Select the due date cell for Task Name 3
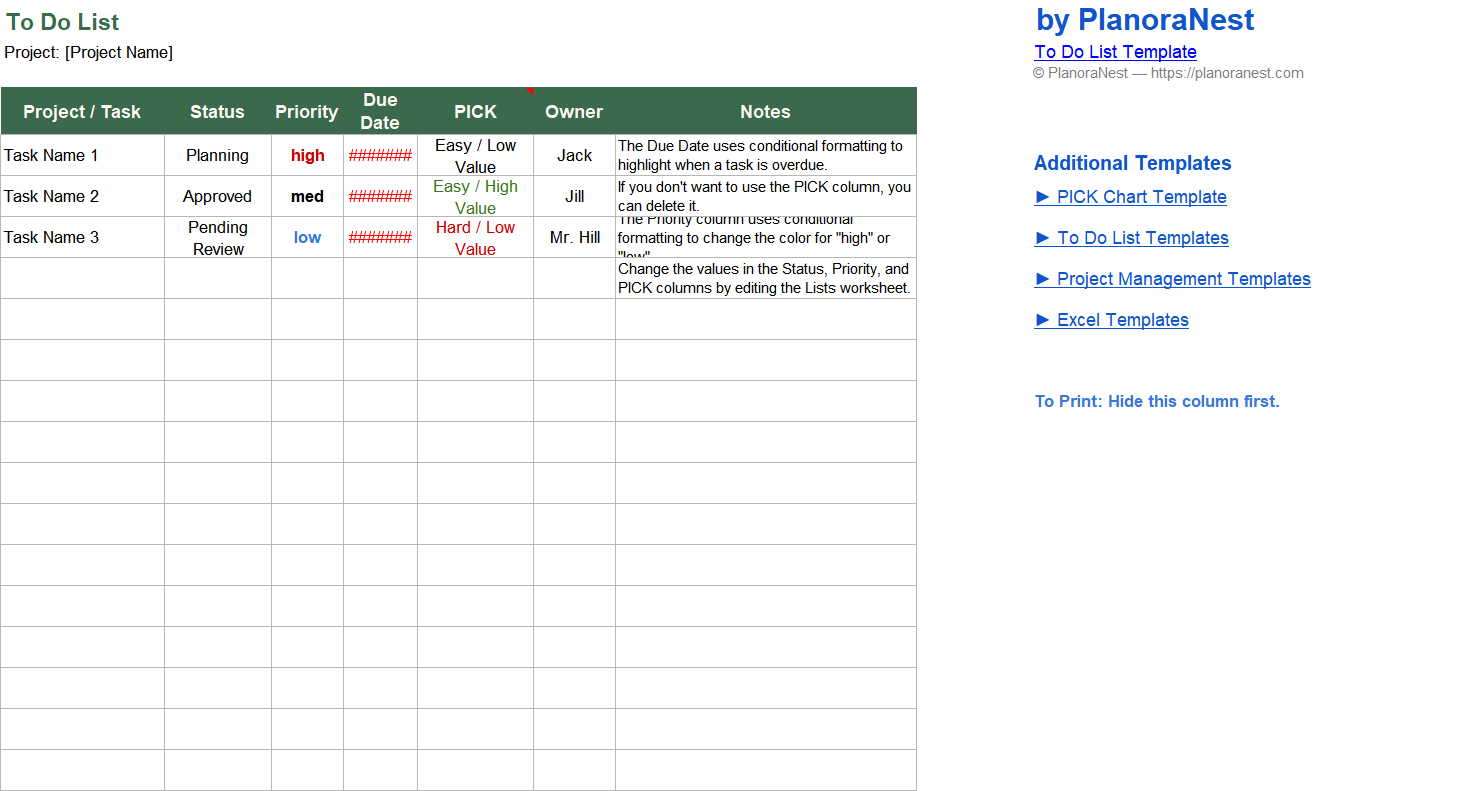Screen dimensions: 1484x791 click(380, 237)
